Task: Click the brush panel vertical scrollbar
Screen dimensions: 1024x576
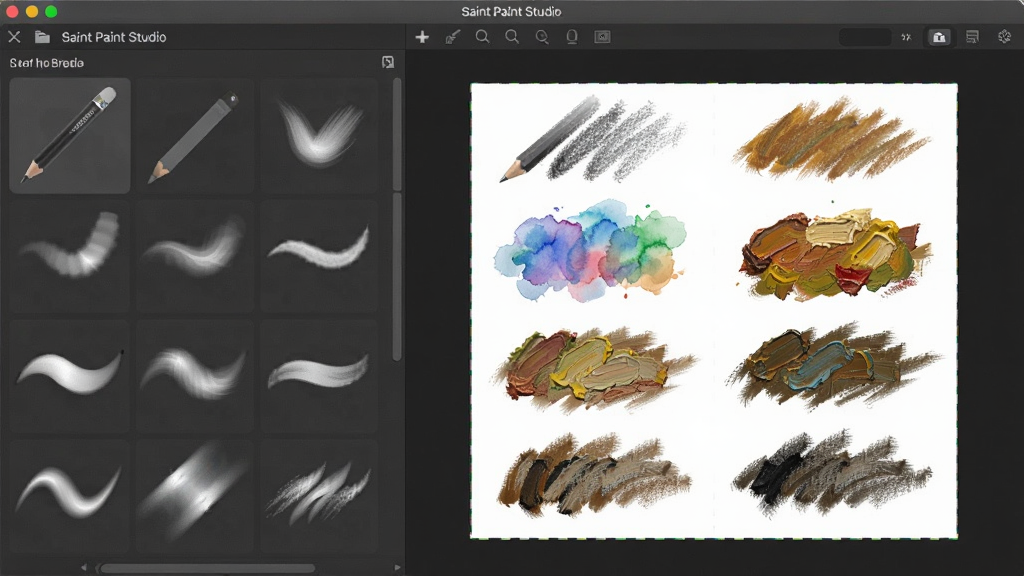Action: click(x=397, y=219)
